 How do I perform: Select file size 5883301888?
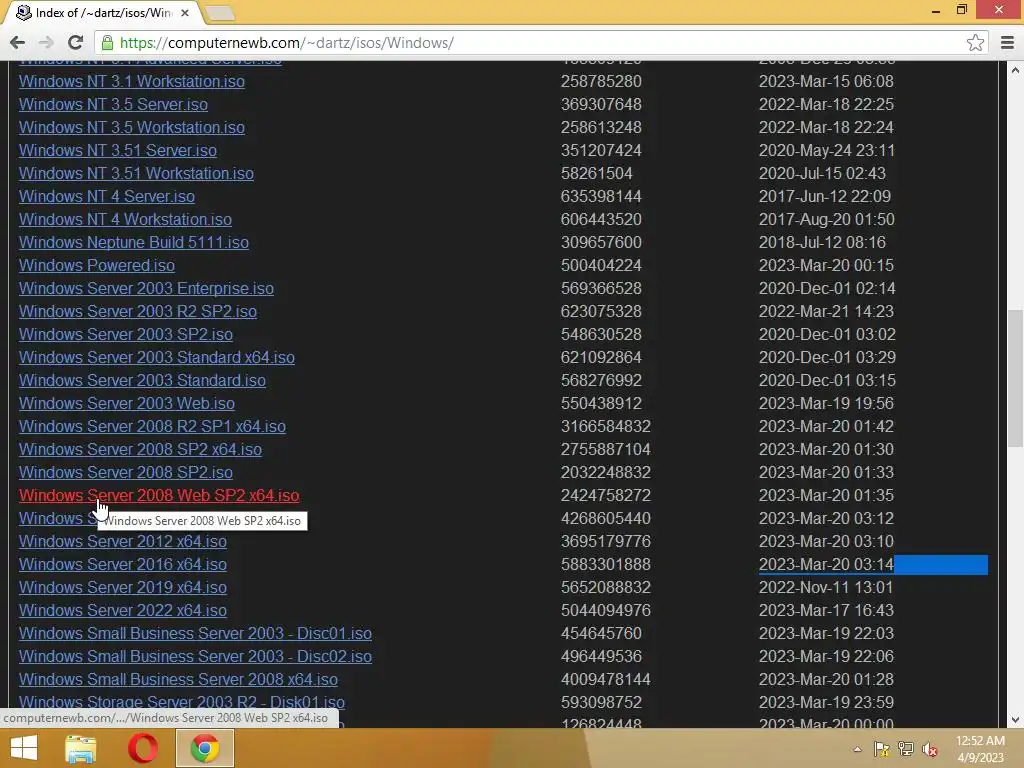pyautogui.click(x=605, y=564)
